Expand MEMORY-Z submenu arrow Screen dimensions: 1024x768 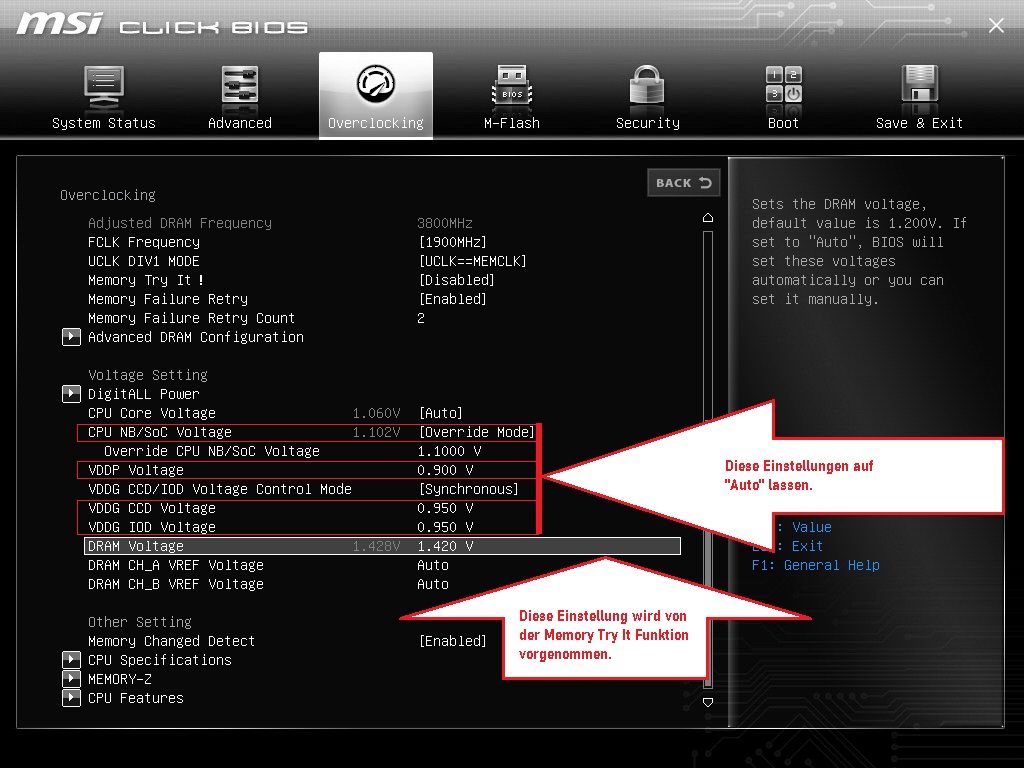coord(71,679)
